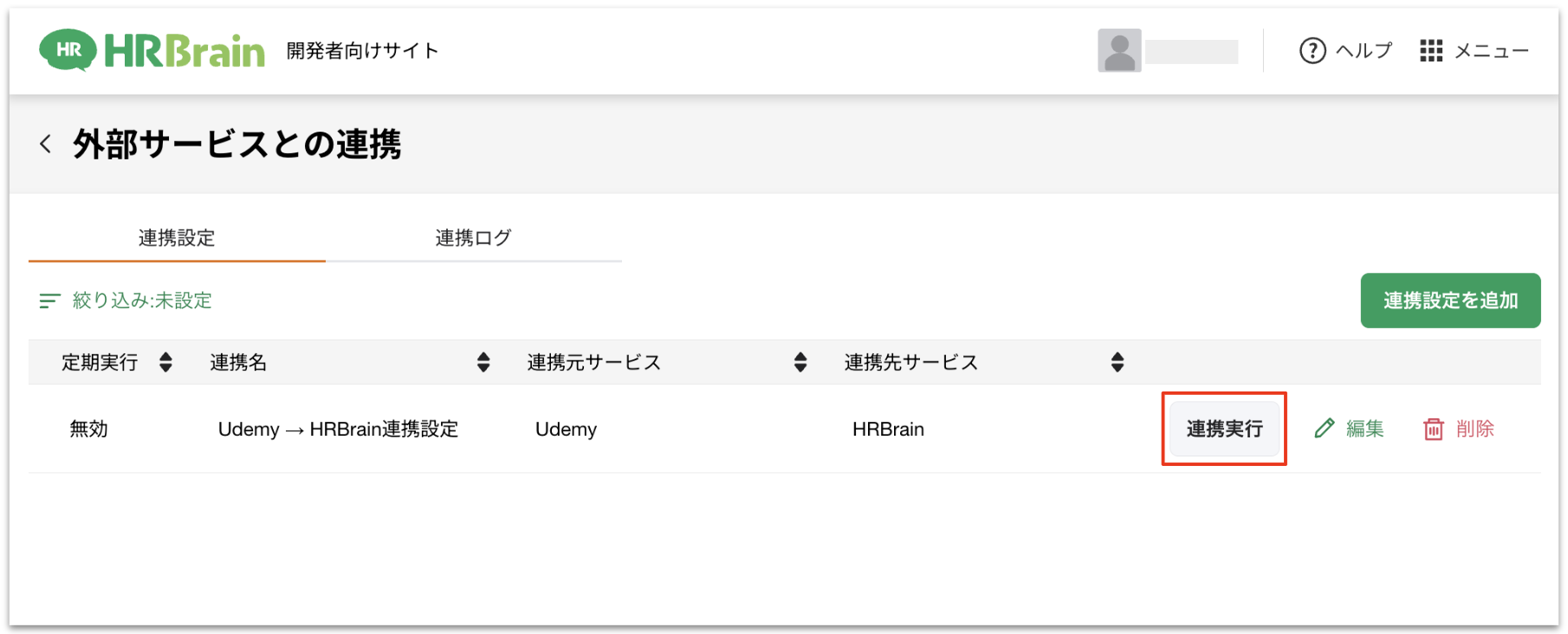The height and width of the screenshot is (634, 1568).
Task: Sort by 連携元サービス column arrows
Action: click(x=800, y=362)
